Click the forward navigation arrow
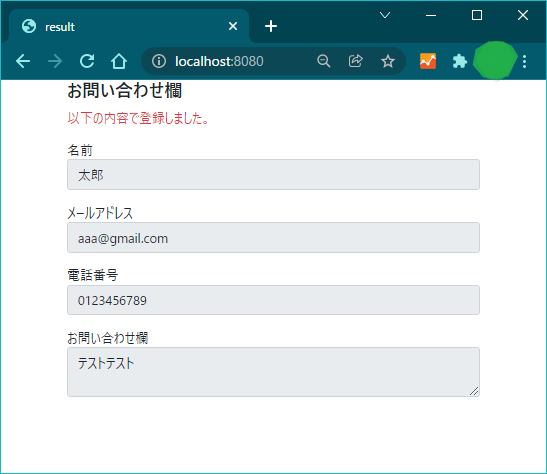Image resolution: width=547 pixels, height=474 pixels. point(55,61)
